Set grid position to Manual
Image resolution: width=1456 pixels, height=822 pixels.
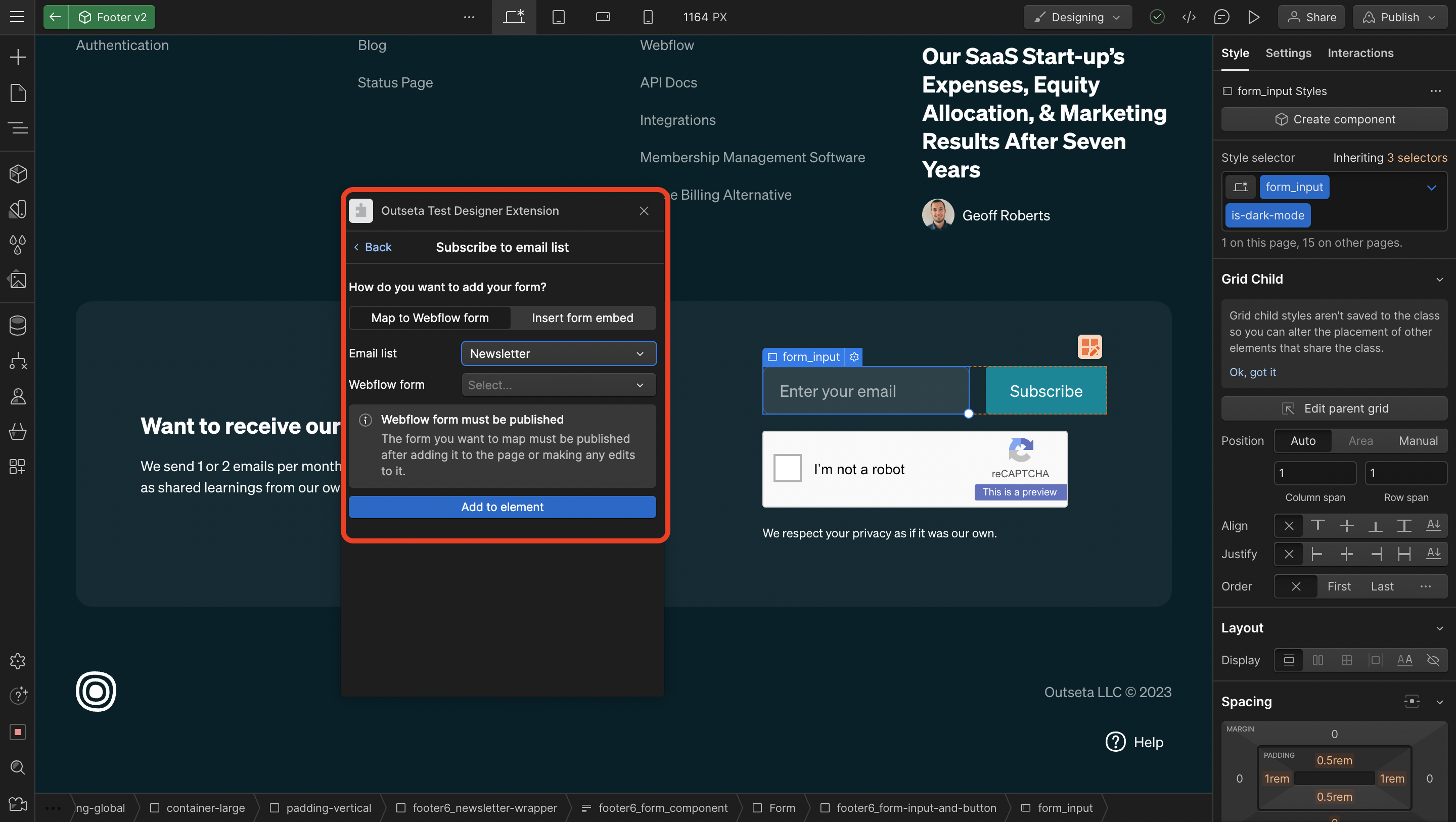click(1418, 441)
